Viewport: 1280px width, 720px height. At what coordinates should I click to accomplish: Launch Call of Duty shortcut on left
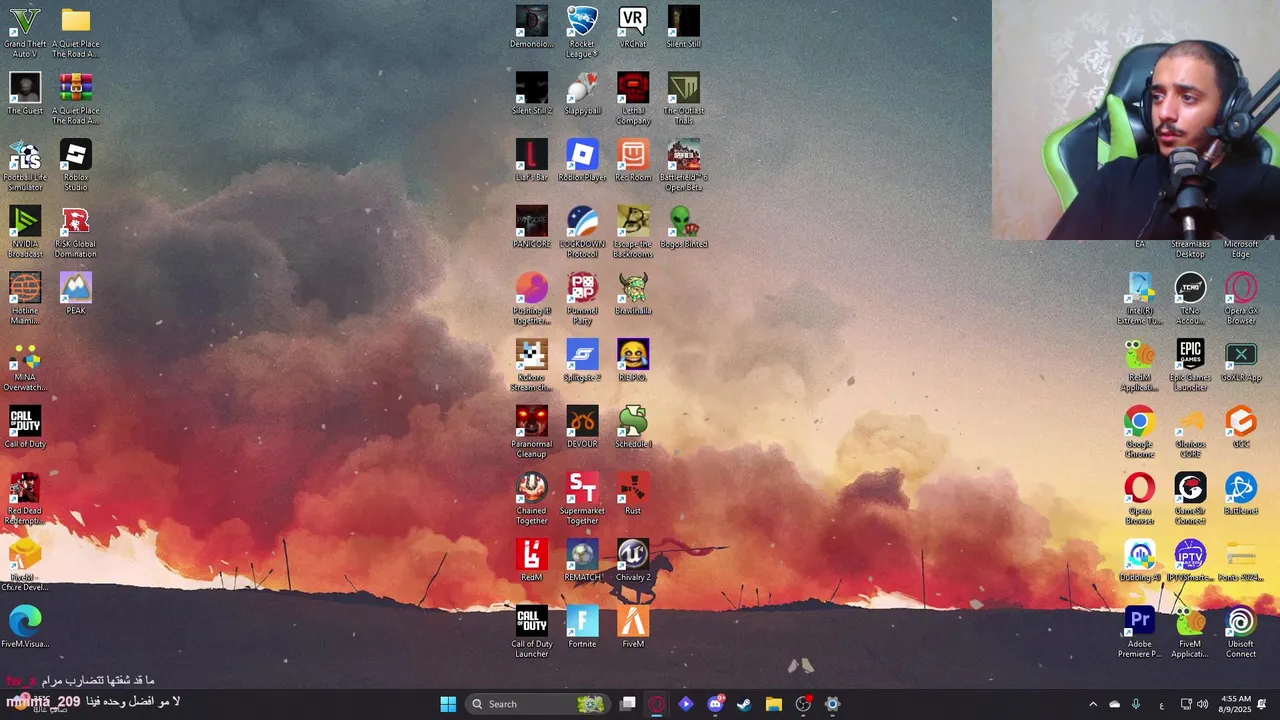(x=25, y=427)
